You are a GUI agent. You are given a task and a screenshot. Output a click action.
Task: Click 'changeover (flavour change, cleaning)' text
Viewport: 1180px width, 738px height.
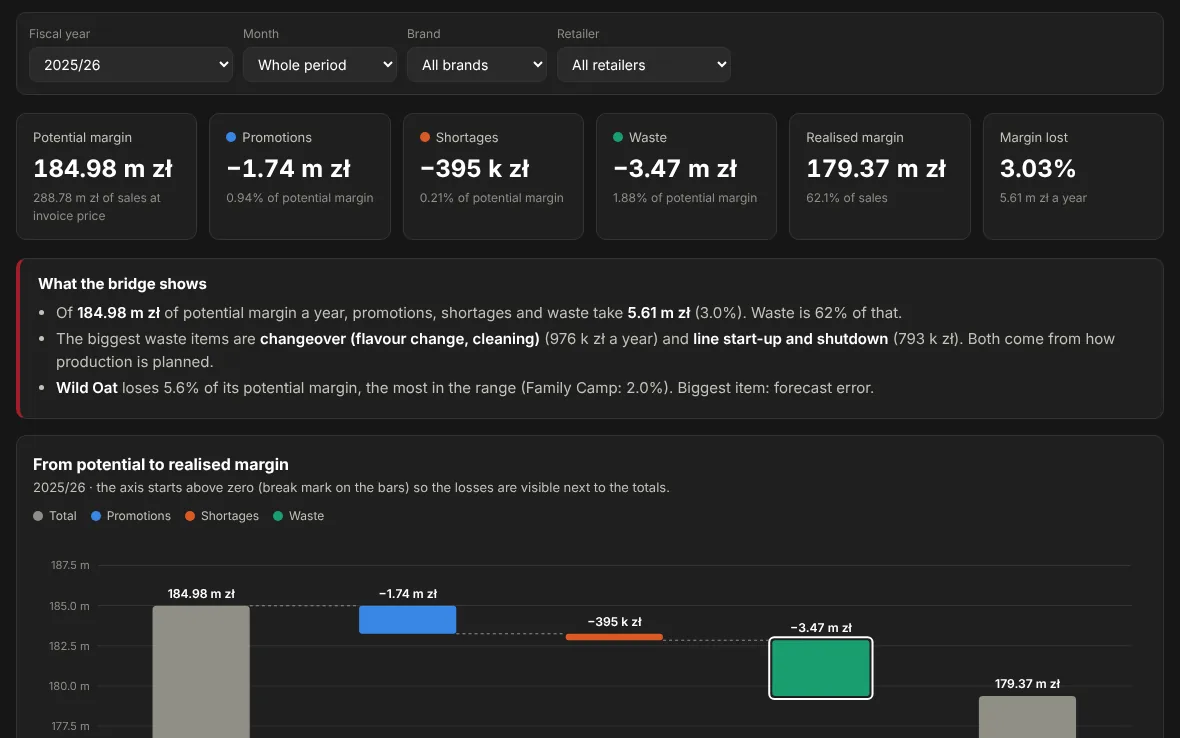click(x=400, y=339)
